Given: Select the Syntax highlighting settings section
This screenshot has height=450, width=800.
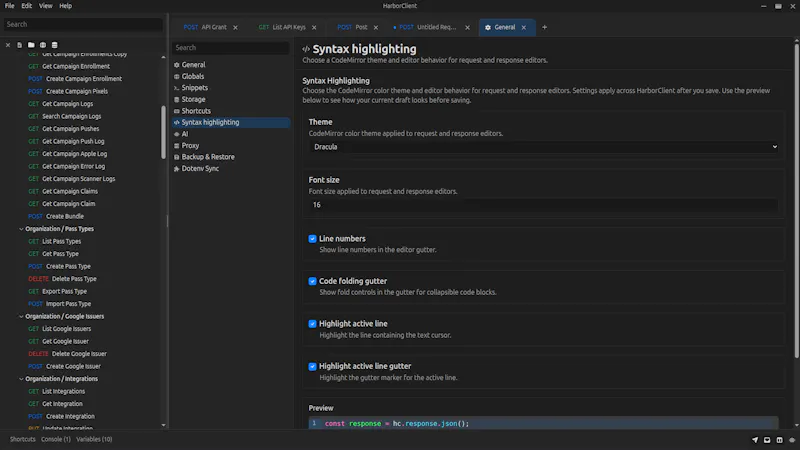Looking at the screenshot, I should tap(231, 122).
